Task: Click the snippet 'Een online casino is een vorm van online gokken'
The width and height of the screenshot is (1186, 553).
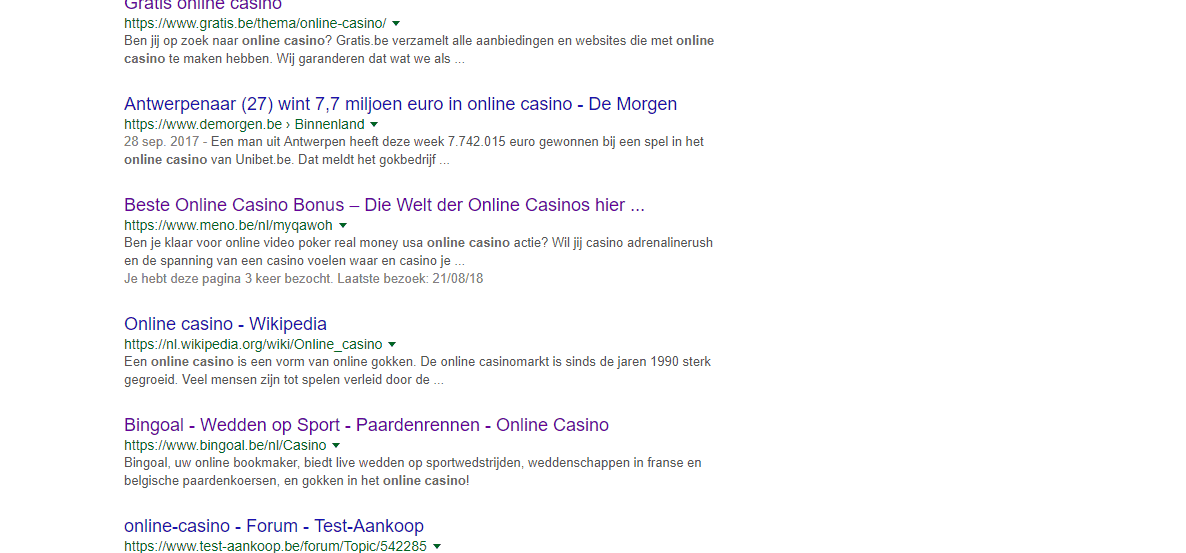Action: (418, 371)
